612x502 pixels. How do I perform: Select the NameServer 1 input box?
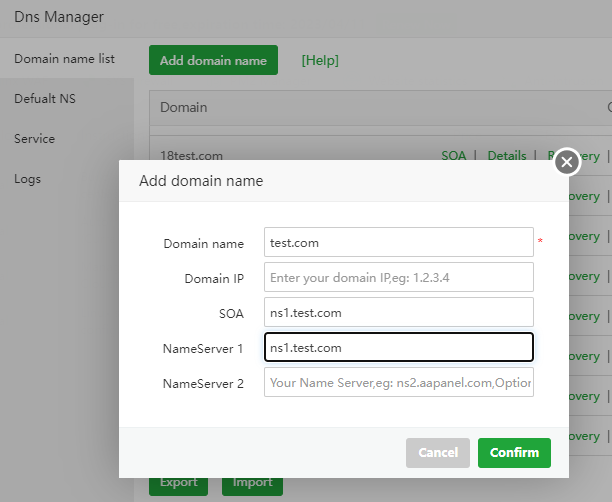pyautogui.click(x=398, y=347)
